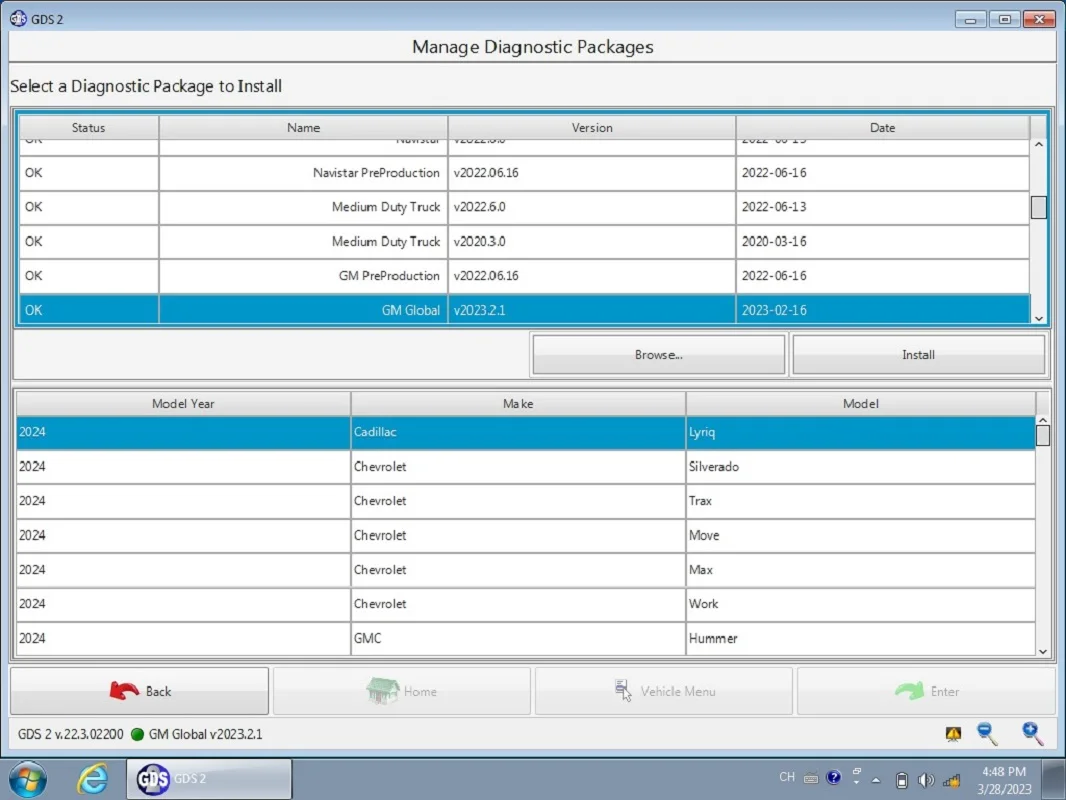Select the Chevrolet Work row
The width and height of the screenshot is (1066, 800).
[x=526, y=604]
